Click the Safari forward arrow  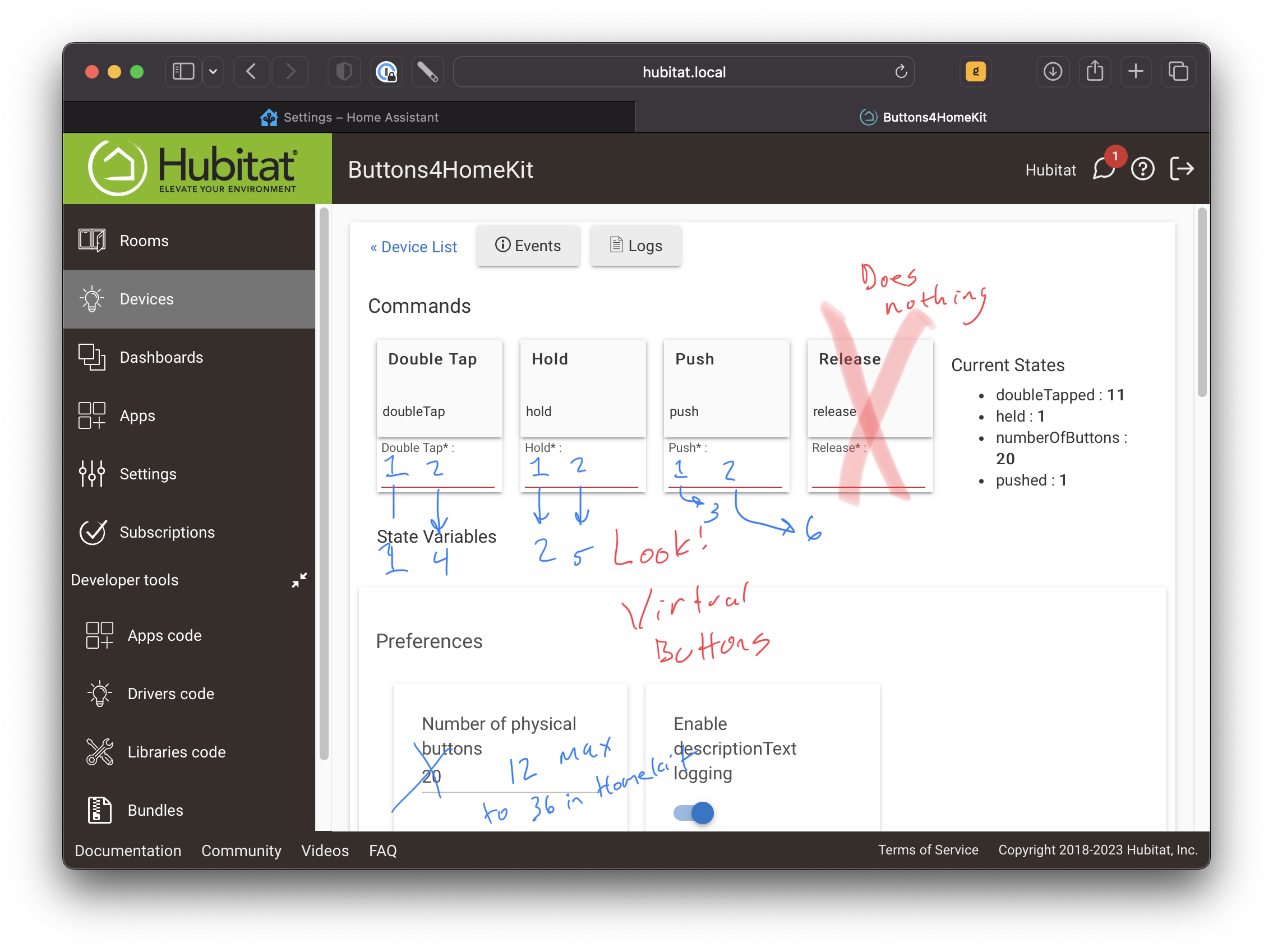click(290, 71)
